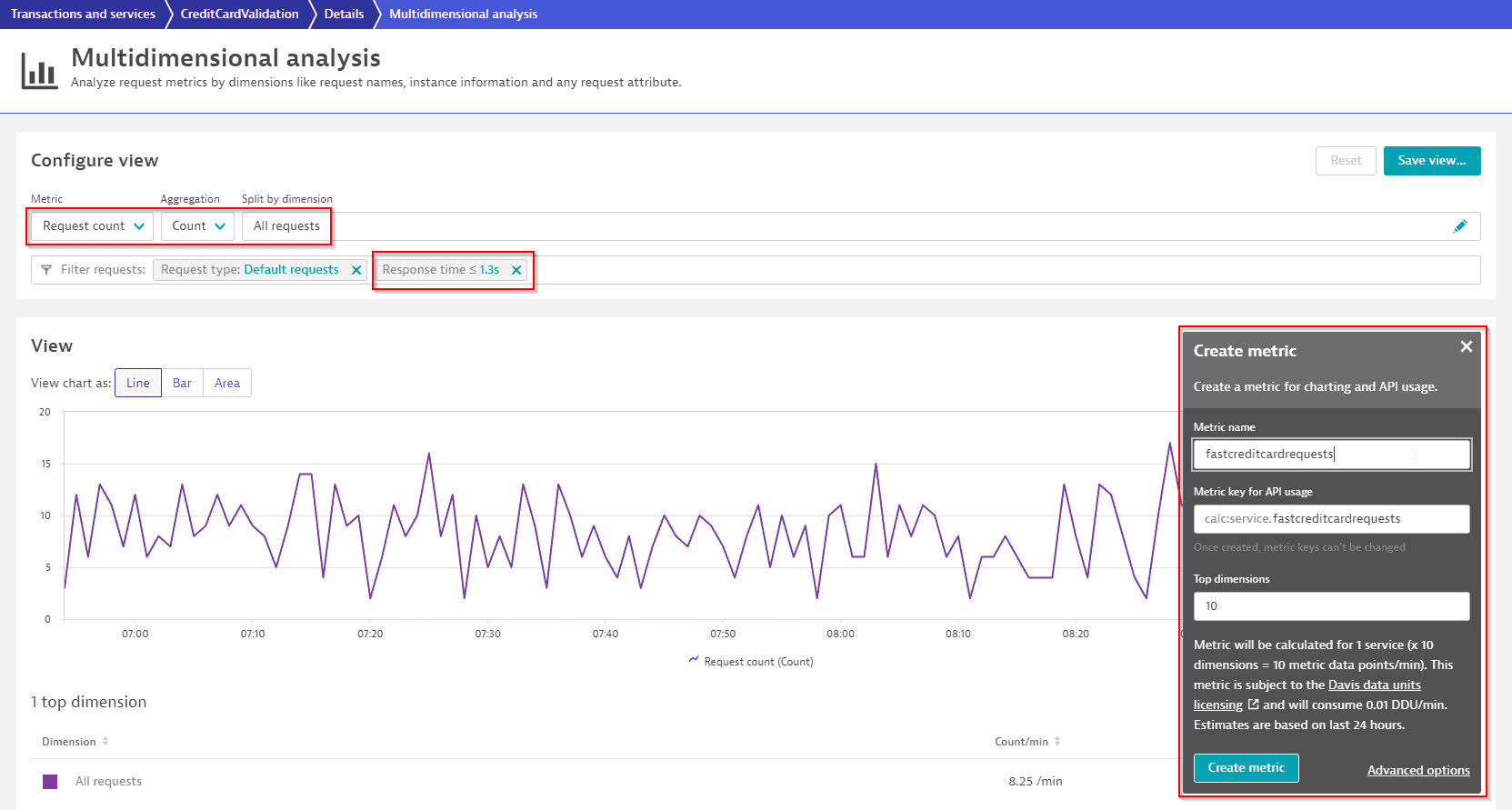Go to Transactions and services breadcrumb

point(83,14)
